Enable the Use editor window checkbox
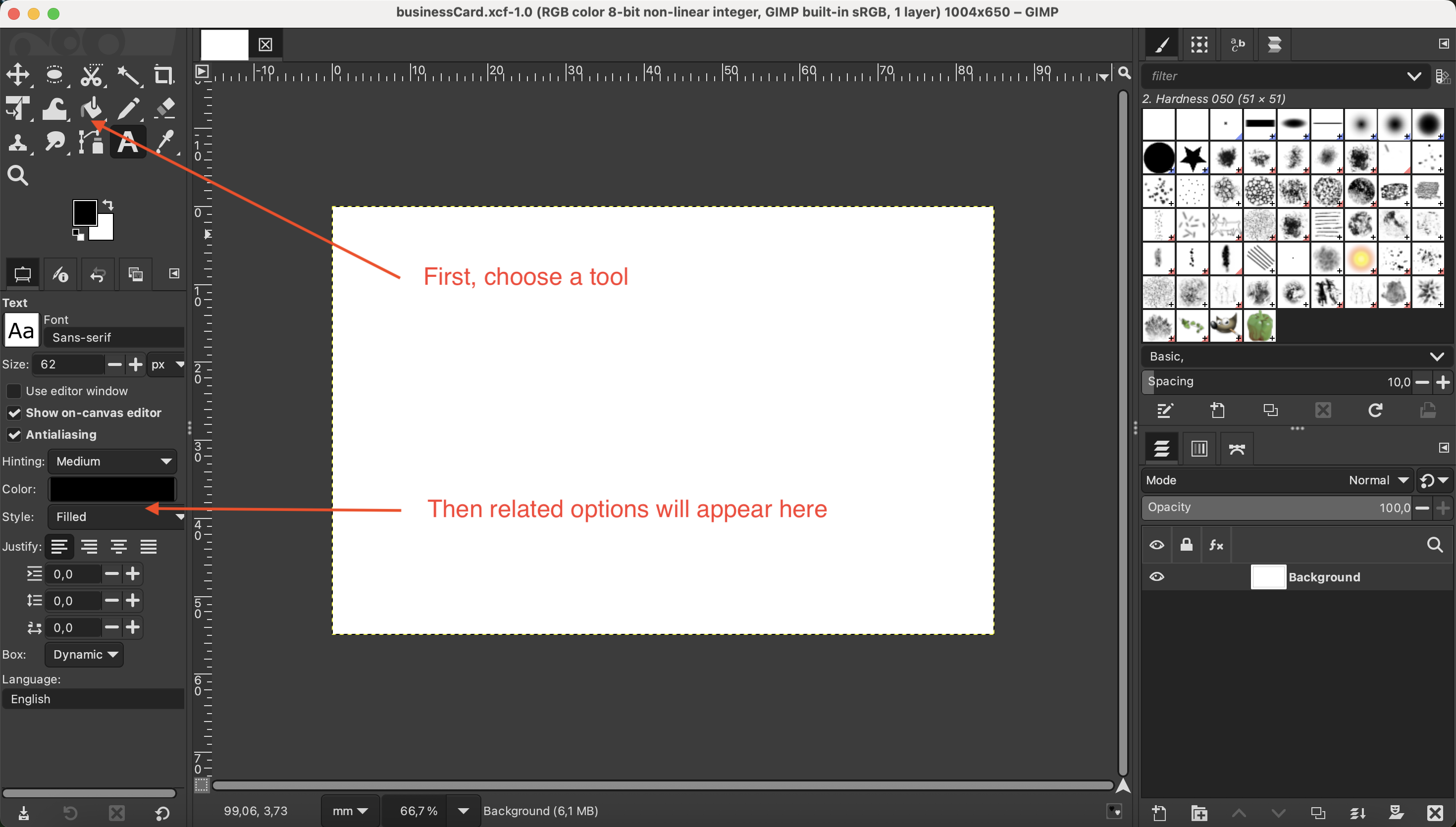This screenshot has height=827, width=1456. (14, 391)
